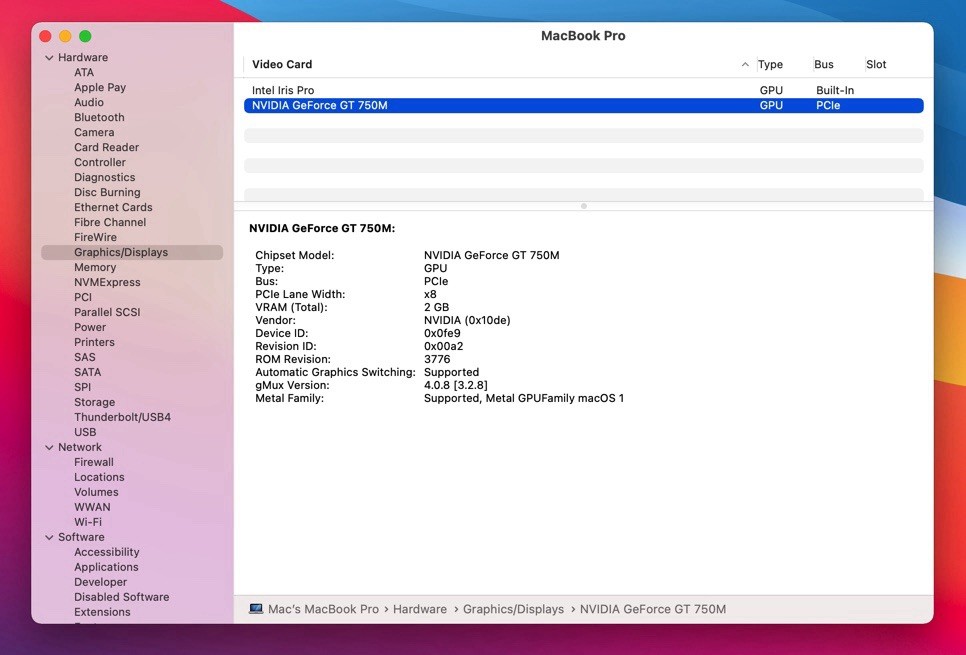The image size is (966, 655).
Task: Select USB under Hardware
Action: tap(85, 432)
